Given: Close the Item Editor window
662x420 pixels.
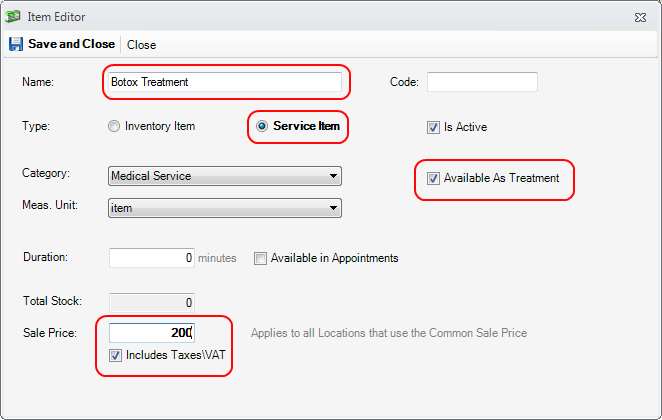Looking at the screenshot, I should coord(640,17).
